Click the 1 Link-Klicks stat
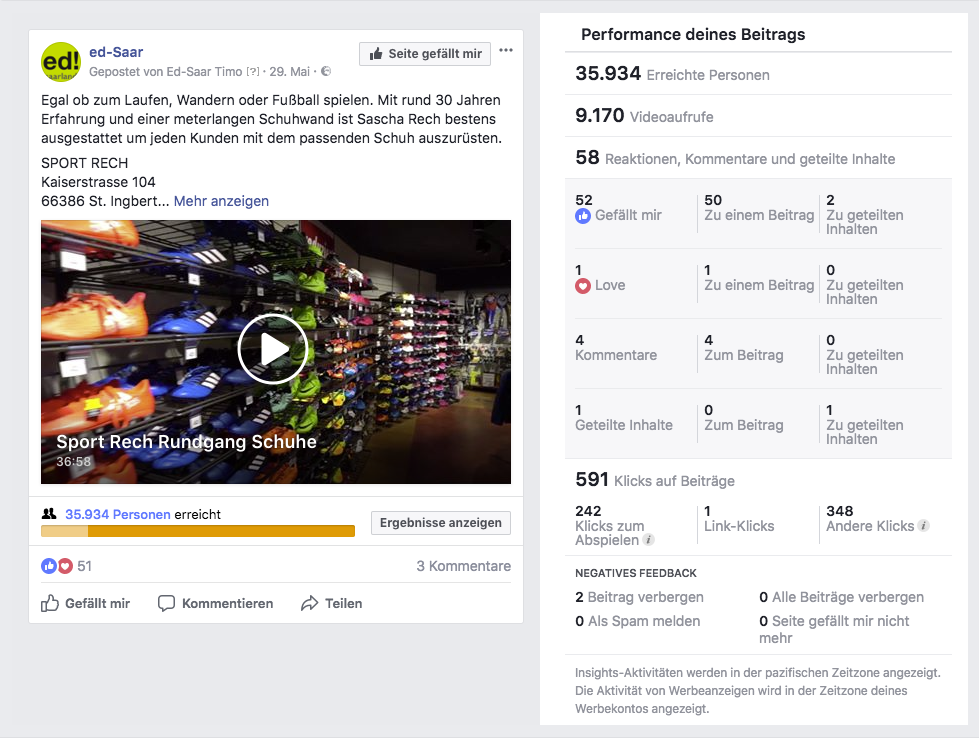This screenshot has height=738, width=979. 739,519
